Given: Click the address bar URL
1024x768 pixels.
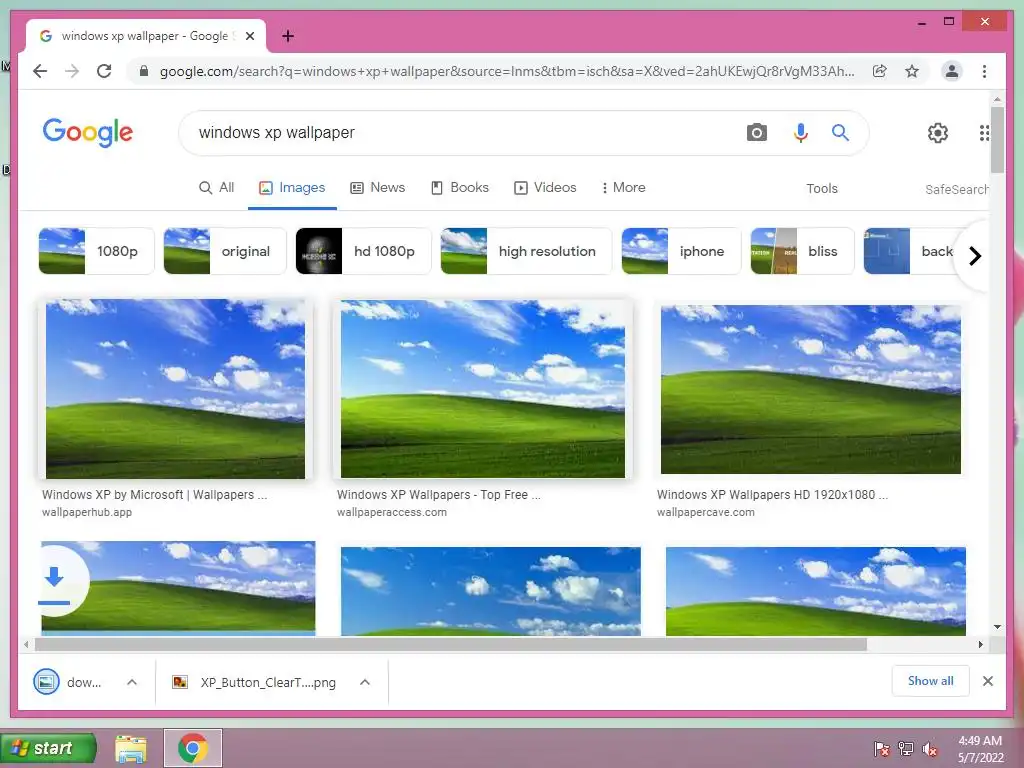Looking at the screenshot, I should point(507,71).
